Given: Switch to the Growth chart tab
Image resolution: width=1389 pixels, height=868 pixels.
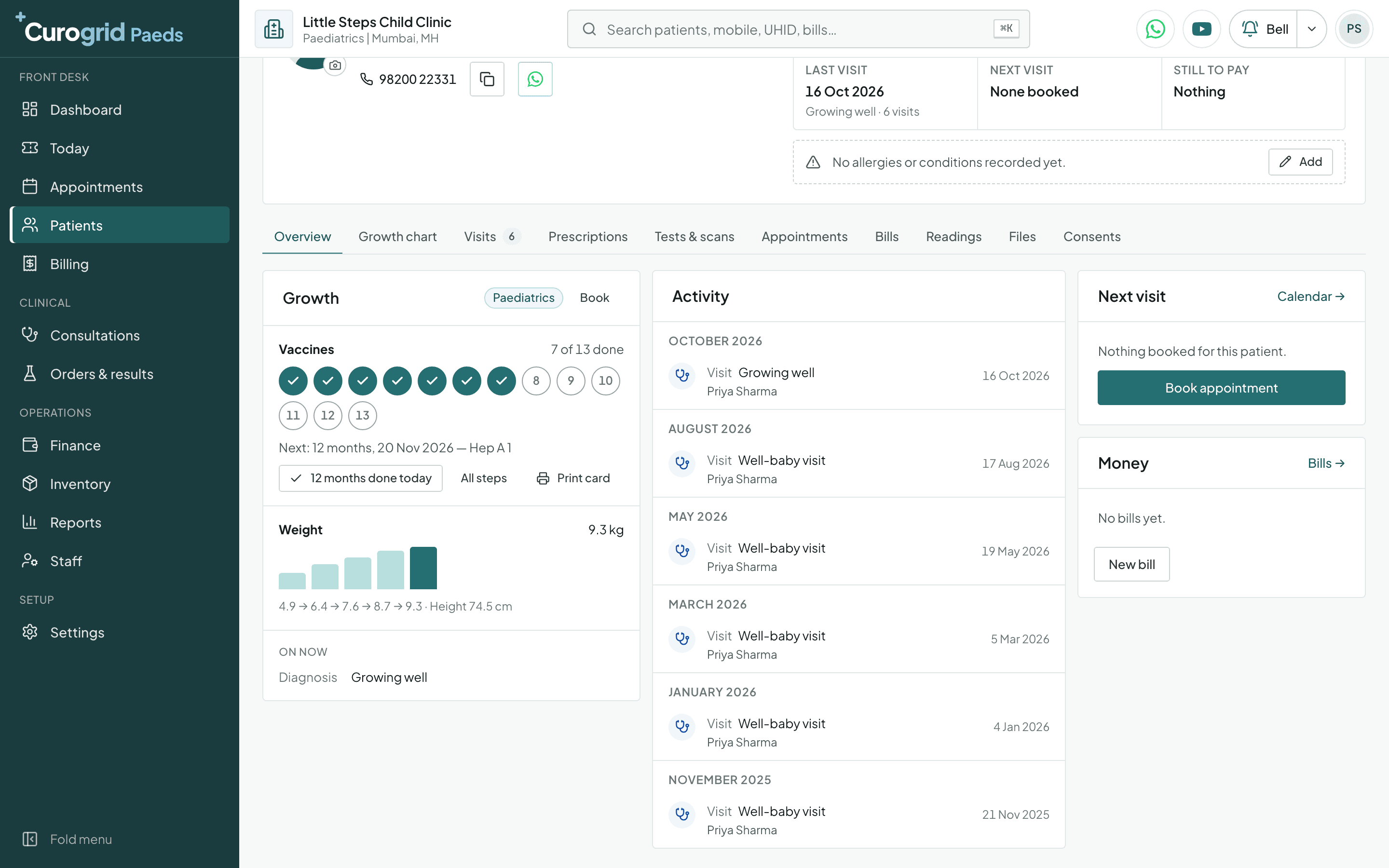Looking at the screenshot, I should tap(397, 236).
